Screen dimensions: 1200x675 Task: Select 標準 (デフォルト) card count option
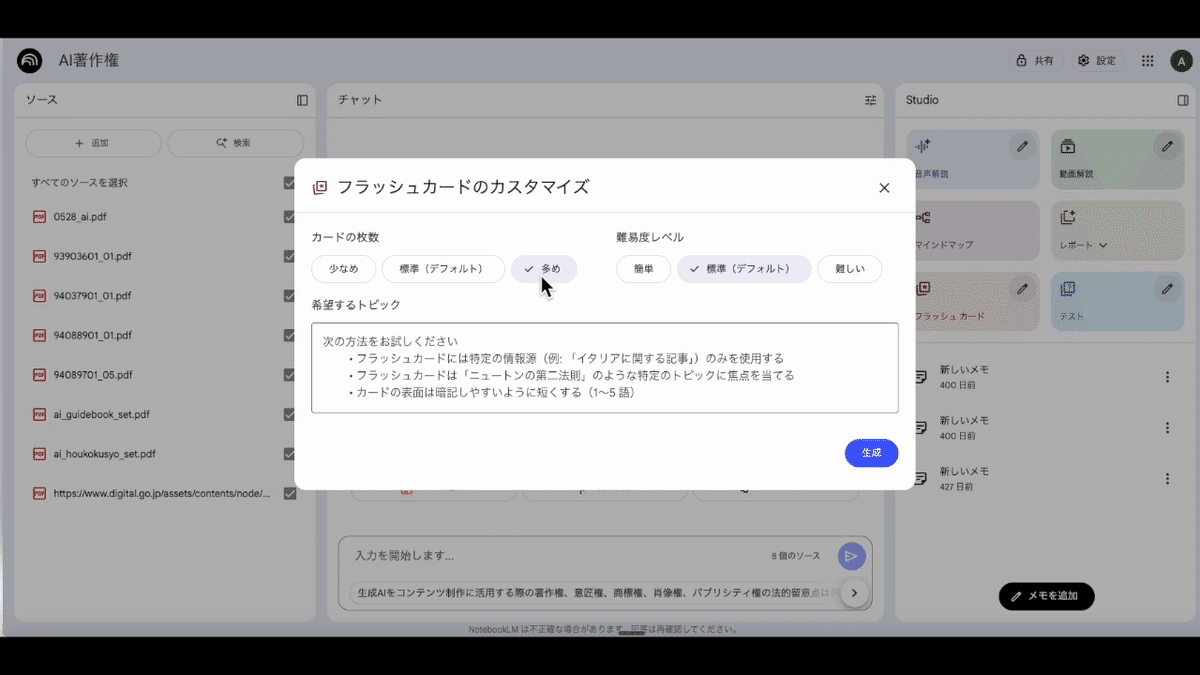tap(442, 269)
